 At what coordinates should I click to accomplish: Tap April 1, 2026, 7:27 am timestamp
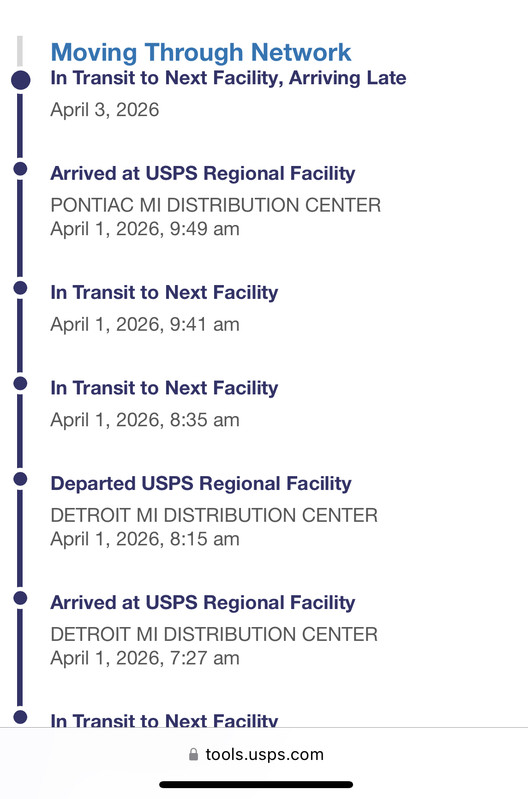tap(145, 658)
